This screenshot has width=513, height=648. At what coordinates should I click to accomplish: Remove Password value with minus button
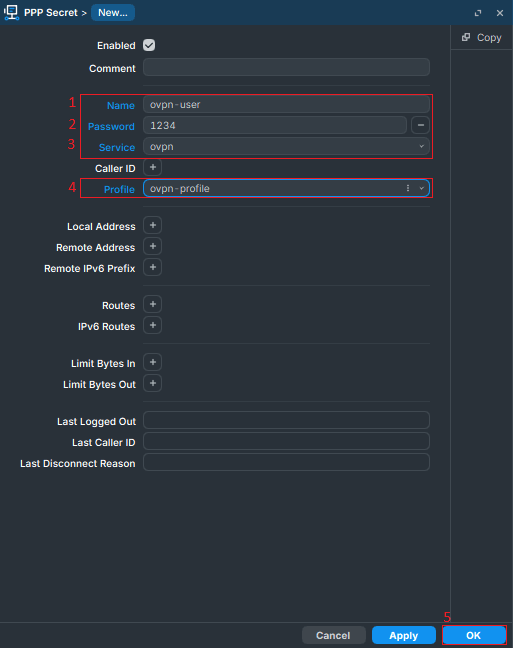(420, 125)
